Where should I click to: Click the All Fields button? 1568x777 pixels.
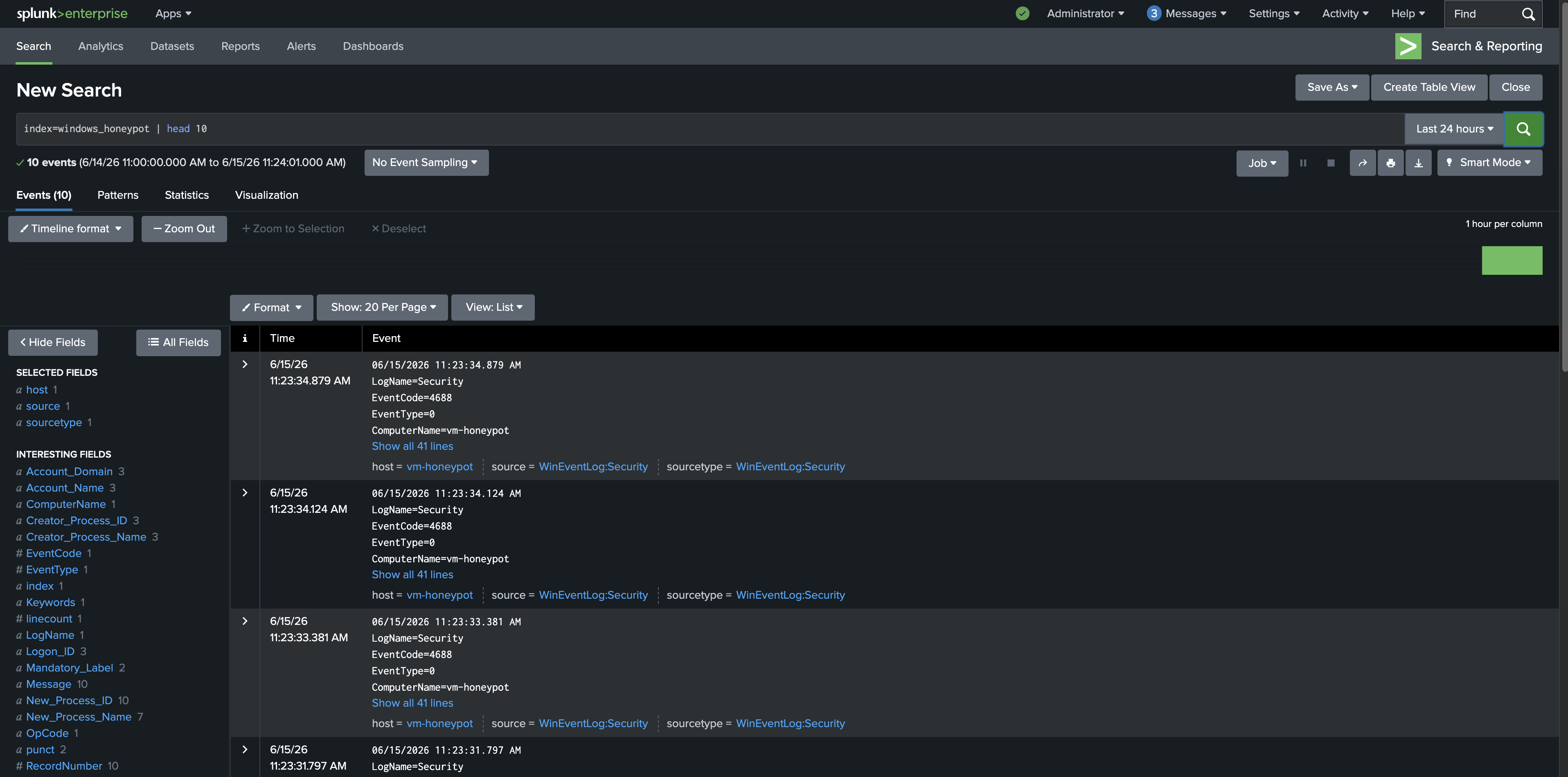178,343
